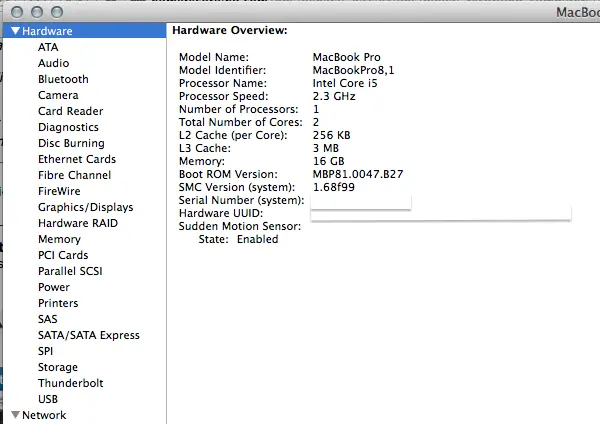Open the Memory sidebar item

click(x=59, y=239)
